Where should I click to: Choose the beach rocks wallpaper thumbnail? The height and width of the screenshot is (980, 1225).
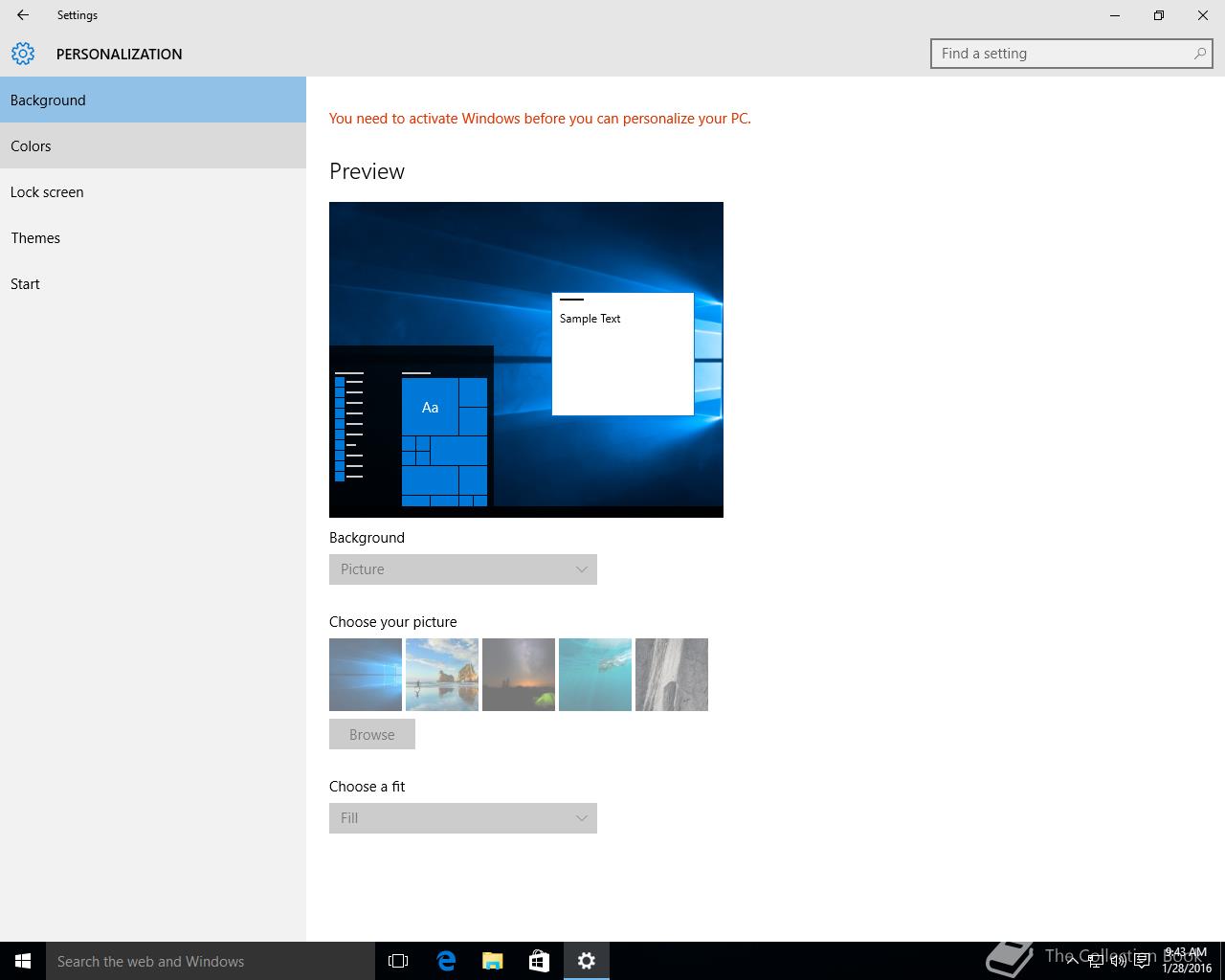[x=442, y=675]
